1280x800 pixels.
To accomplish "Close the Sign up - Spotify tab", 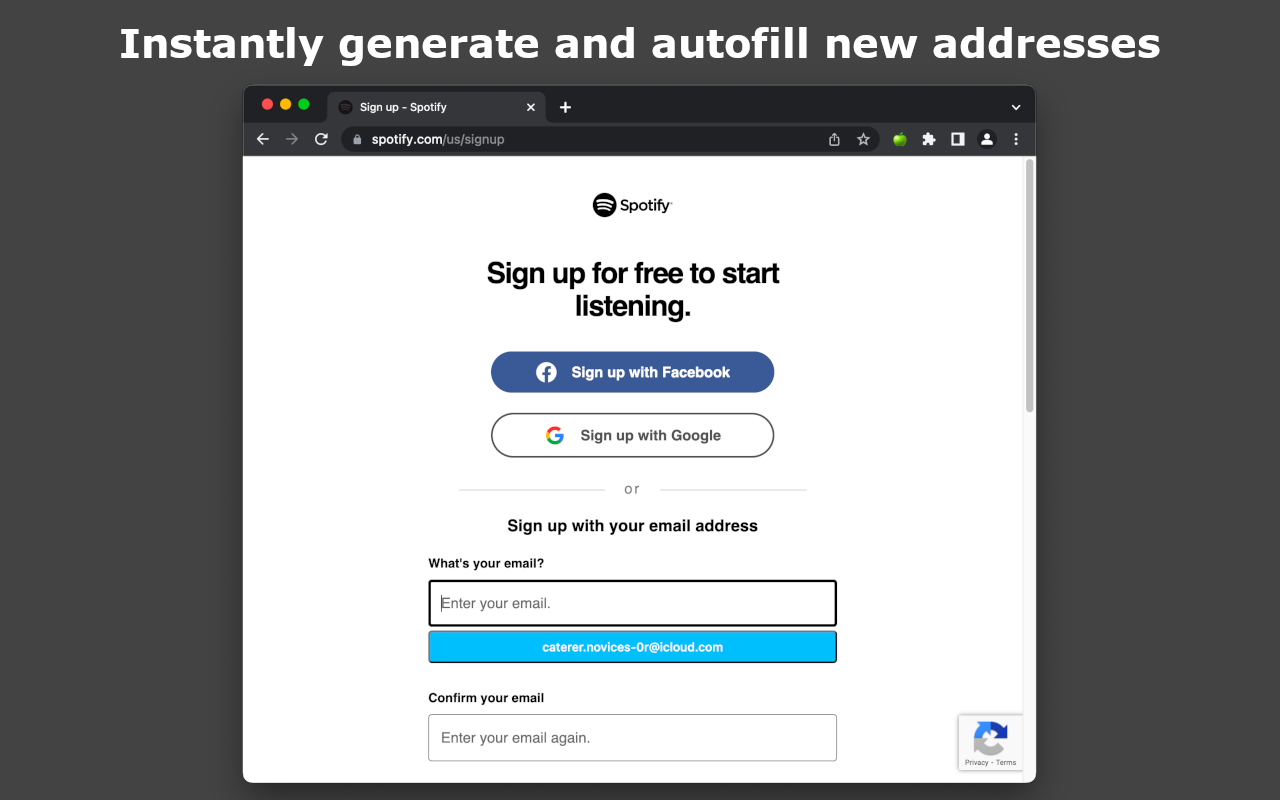I will point(531,107).
